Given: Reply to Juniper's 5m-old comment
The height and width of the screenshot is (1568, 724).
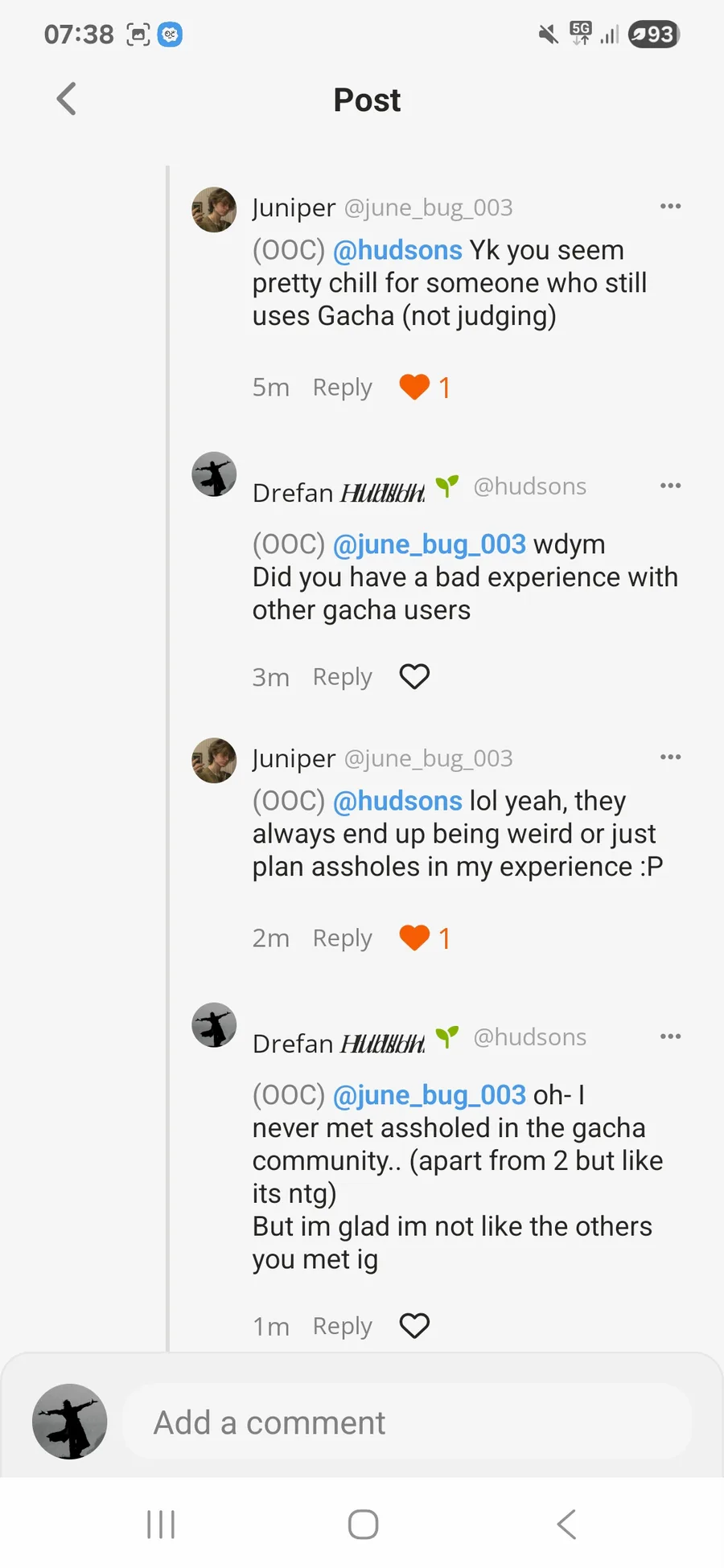Looking at the screenshot, I should click(x=342, y=388).
